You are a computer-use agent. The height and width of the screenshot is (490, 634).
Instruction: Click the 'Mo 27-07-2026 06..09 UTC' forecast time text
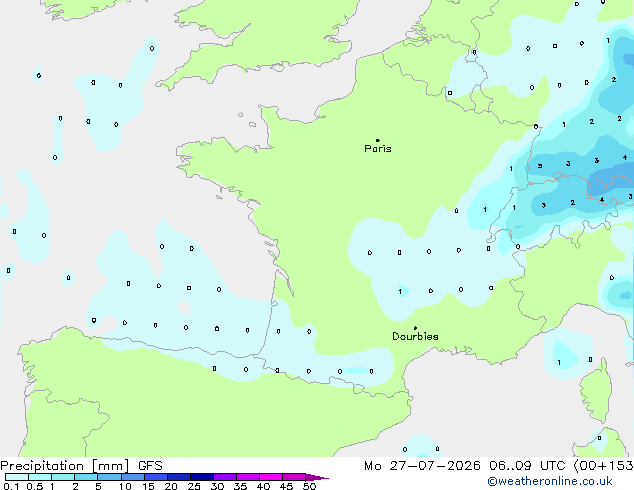467,466
